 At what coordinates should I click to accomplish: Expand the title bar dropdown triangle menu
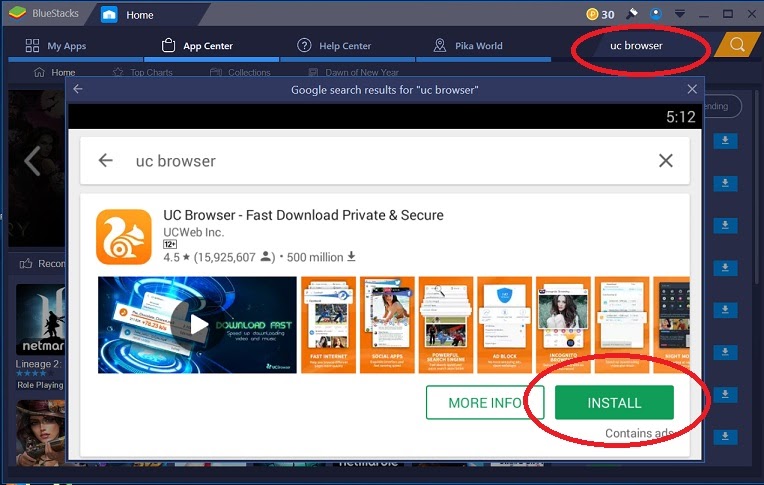(680, 14)
